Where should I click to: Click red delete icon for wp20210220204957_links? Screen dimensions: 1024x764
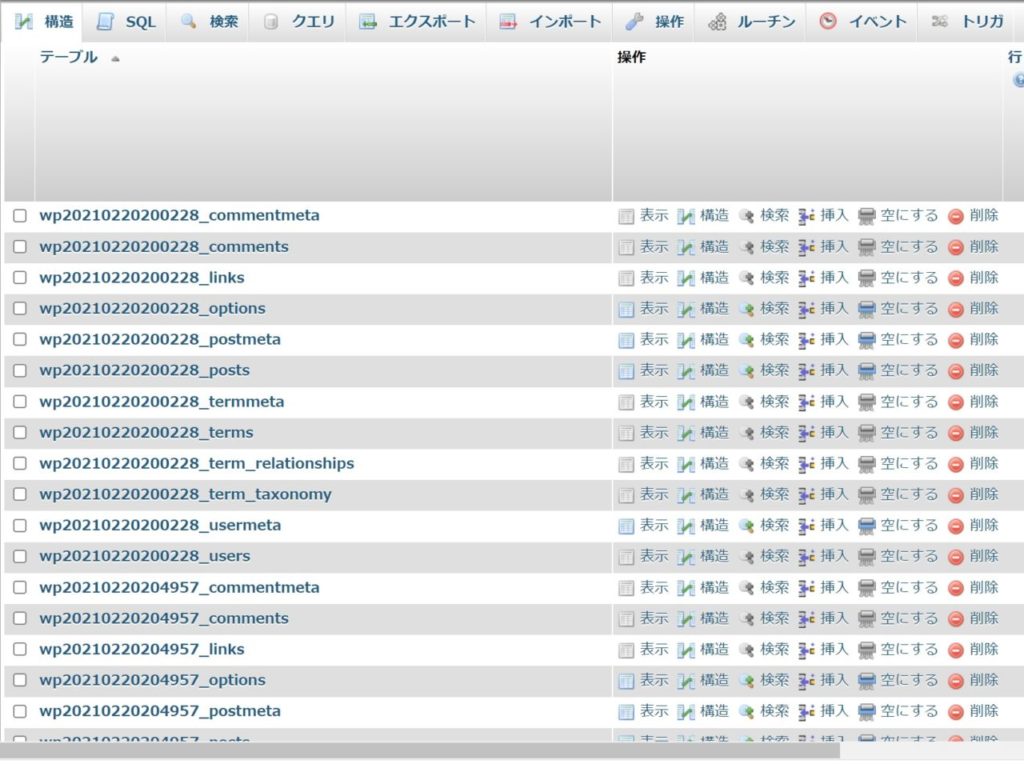click(956, 650)
